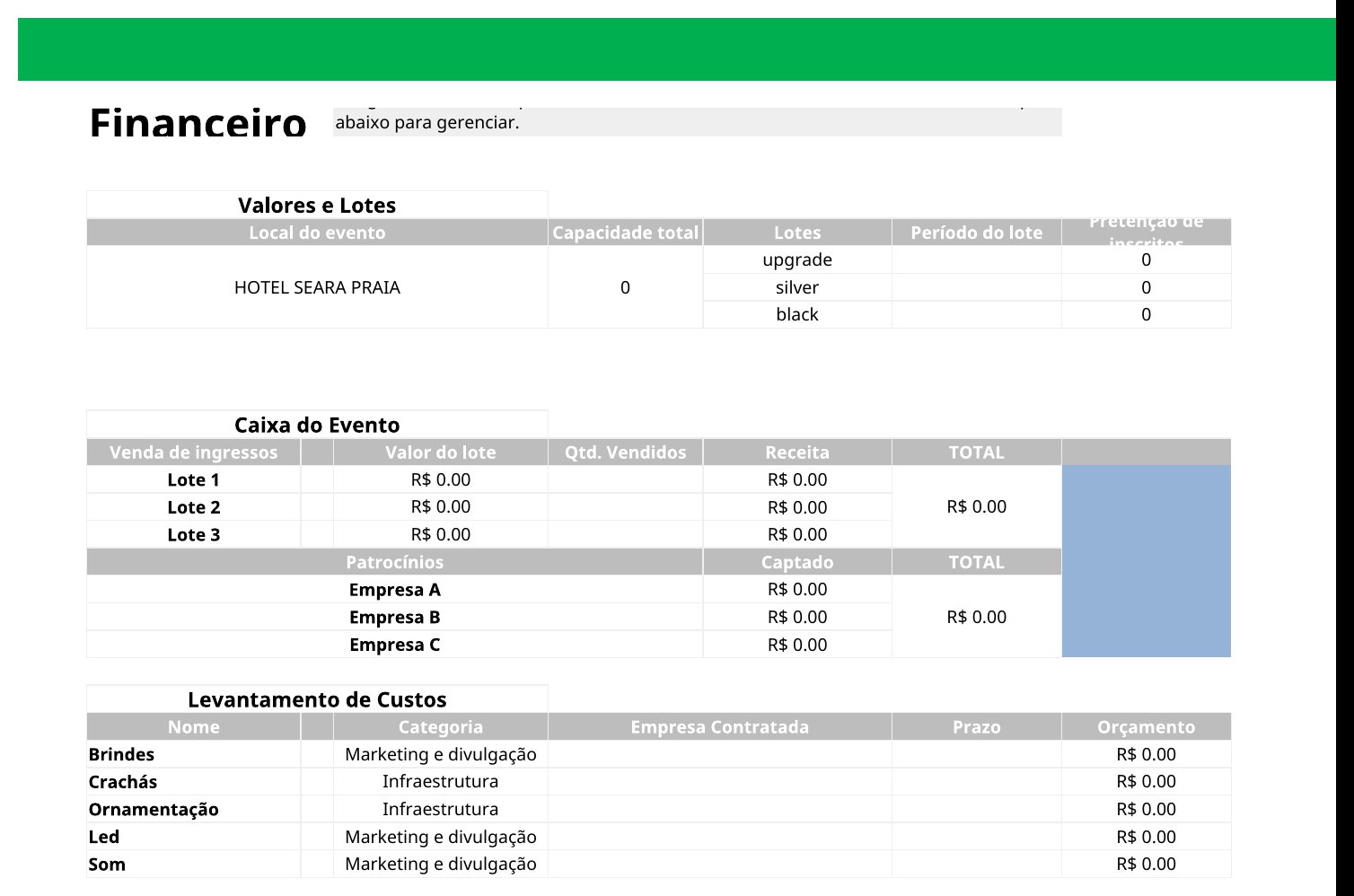This screenshot has height=896, width=1354.
Task: Select the Lote 1 row label
Action: 193,479
